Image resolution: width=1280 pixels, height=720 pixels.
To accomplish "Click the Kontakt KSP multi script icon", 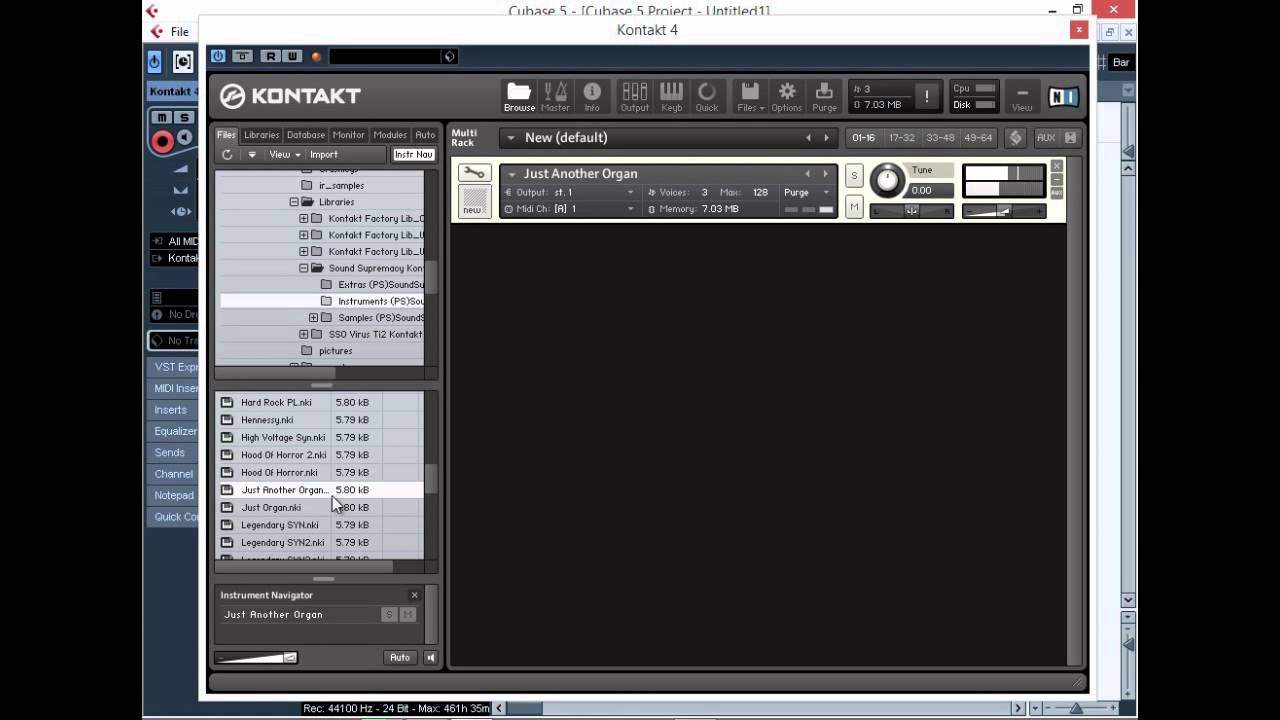I will tap(1016, 138).
